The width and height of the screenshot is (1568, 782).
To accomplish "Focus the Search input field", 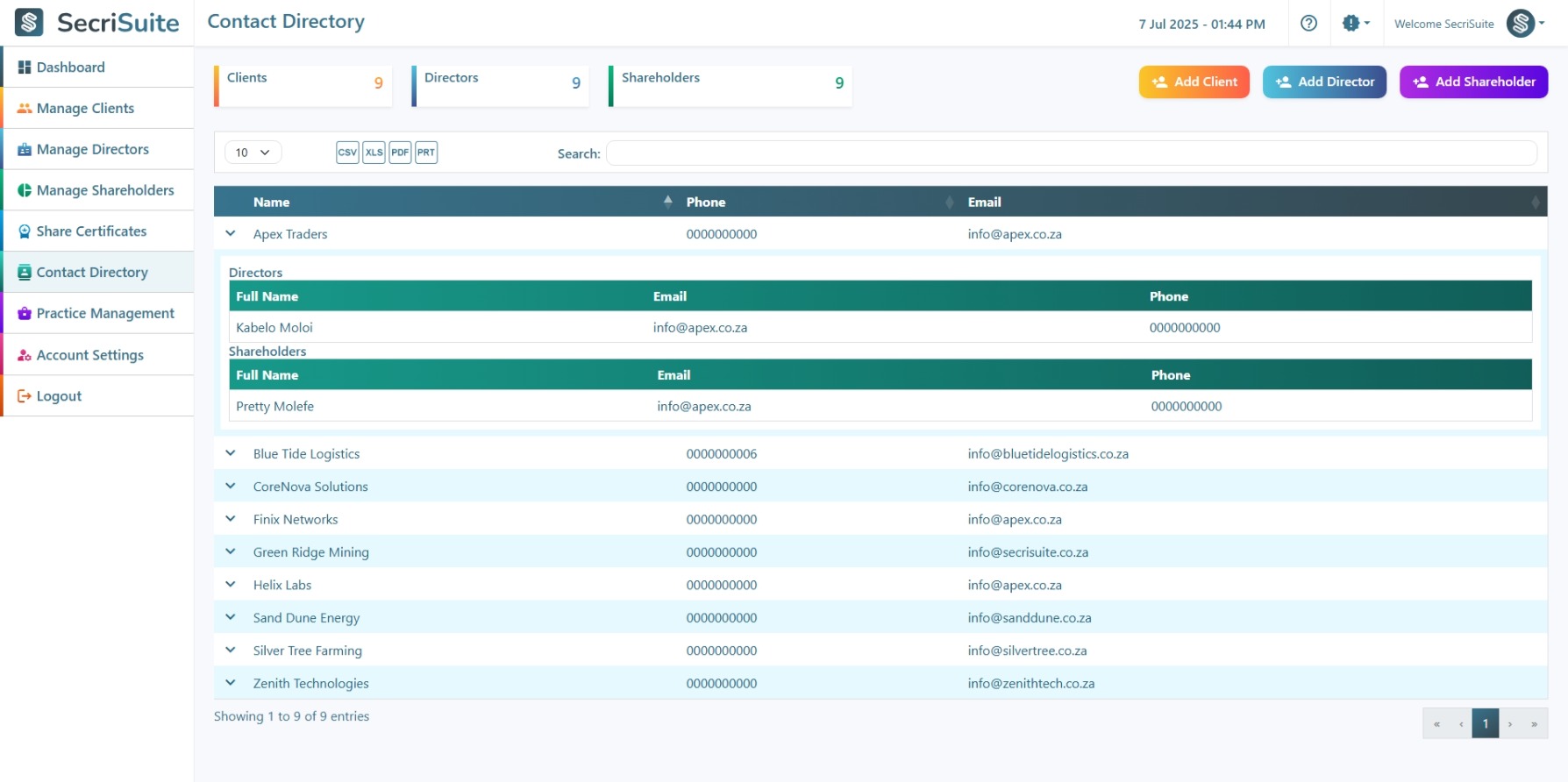I will coord(1072,153).
